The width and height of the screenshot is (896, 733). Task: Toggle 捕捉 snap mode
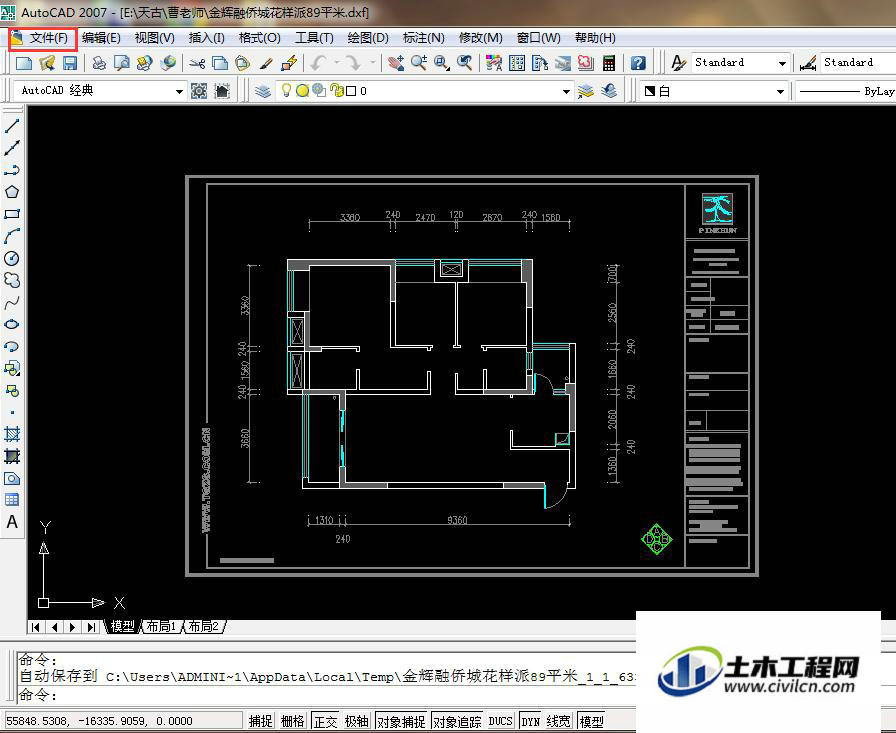tap(261, 722)
